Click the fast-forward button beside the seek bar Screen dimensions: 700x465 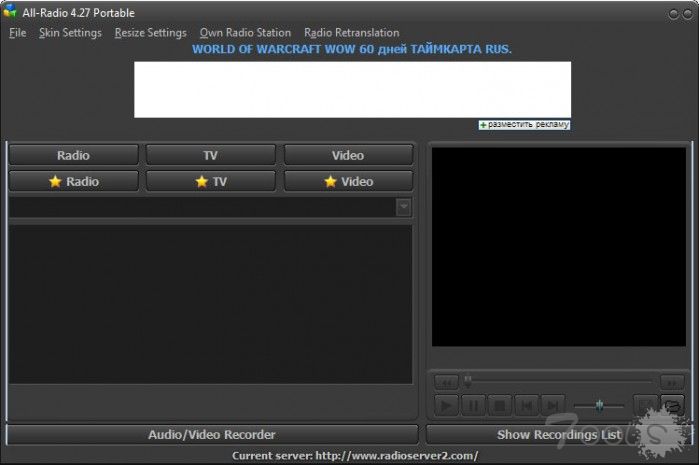click(x=672, y=381)
